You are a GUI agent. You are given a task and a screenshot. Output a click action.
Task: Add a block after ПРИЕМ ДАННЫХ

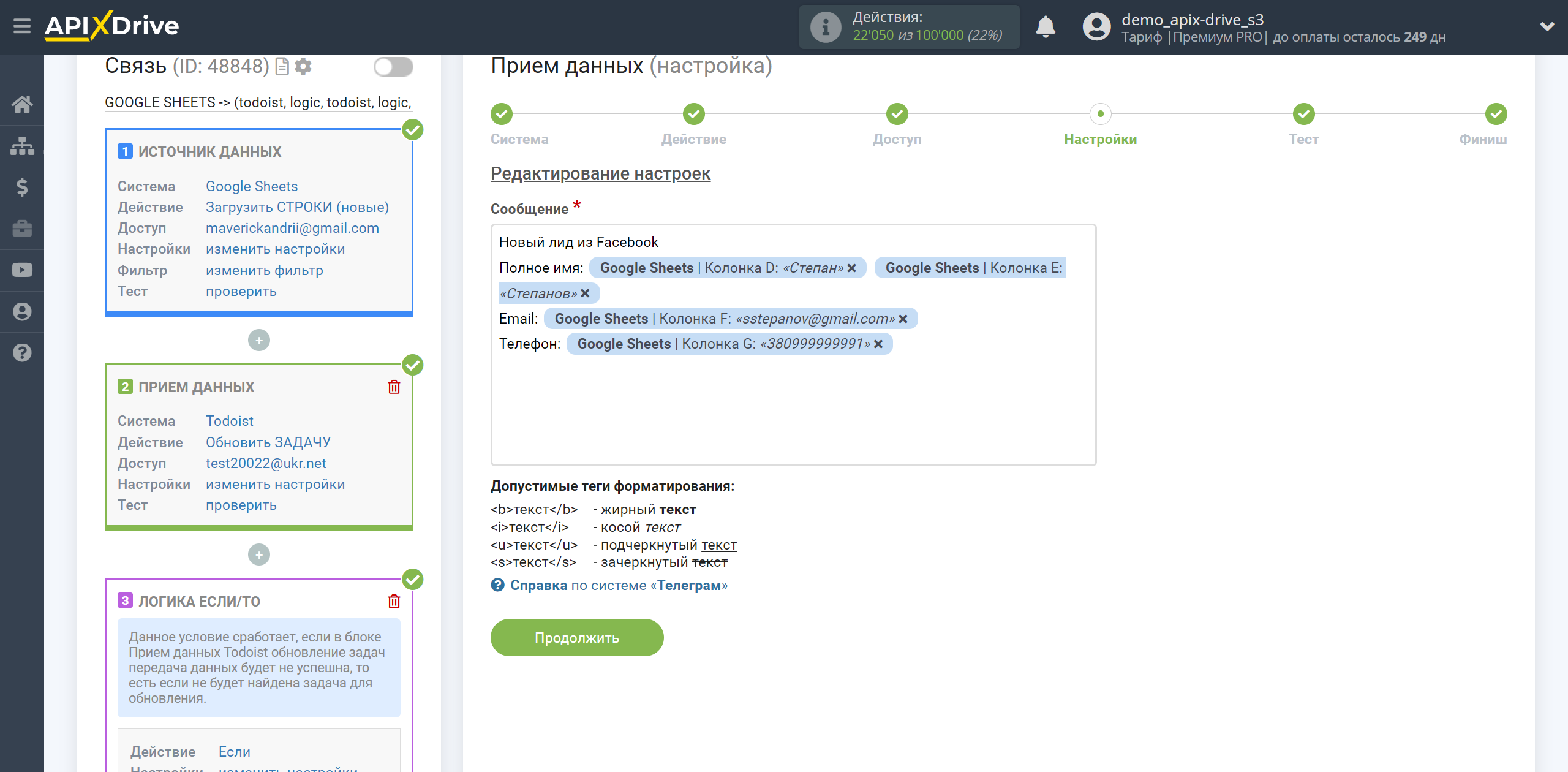click(259, 554)
